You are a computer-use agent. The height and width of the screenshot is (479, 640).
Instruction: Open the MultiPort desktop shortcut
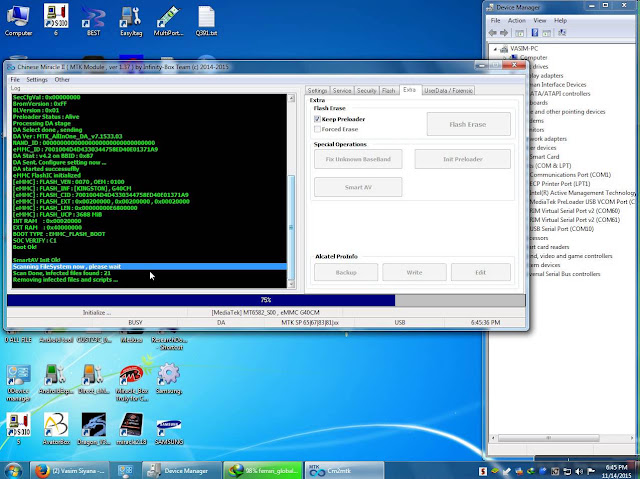169,20
